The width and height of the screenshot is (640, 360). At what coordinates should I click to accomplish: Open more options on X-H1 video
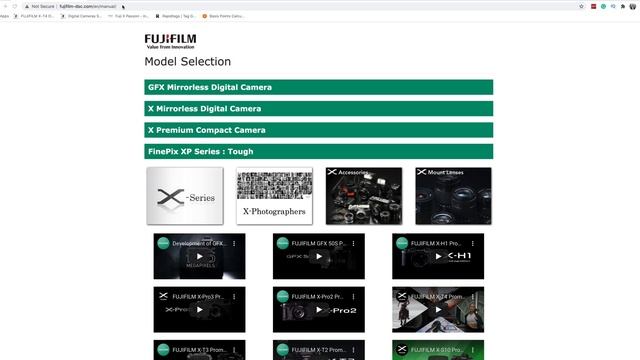[x=473, y=243]
